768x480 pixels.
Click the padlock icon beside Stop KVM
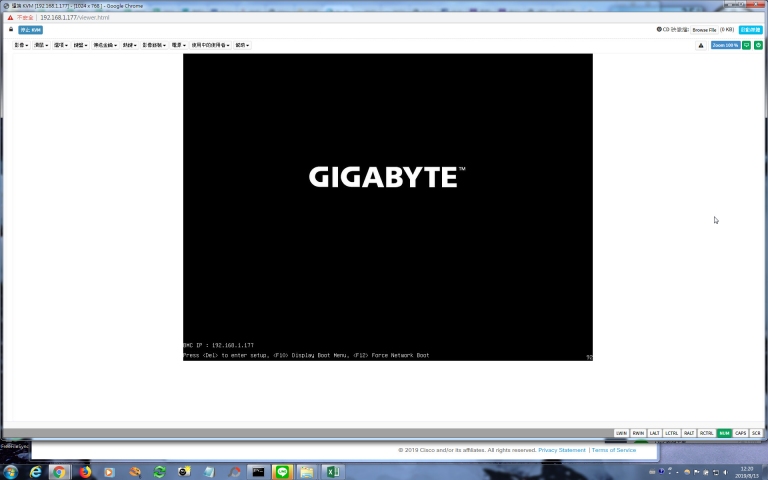[x=11, y=29]
